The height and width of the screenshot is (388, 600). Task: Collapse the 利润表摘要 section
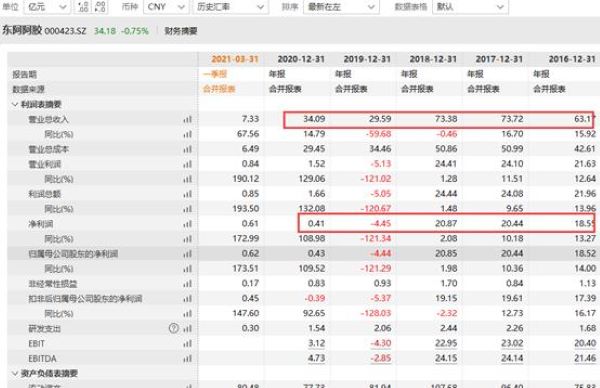pos(15,104)
